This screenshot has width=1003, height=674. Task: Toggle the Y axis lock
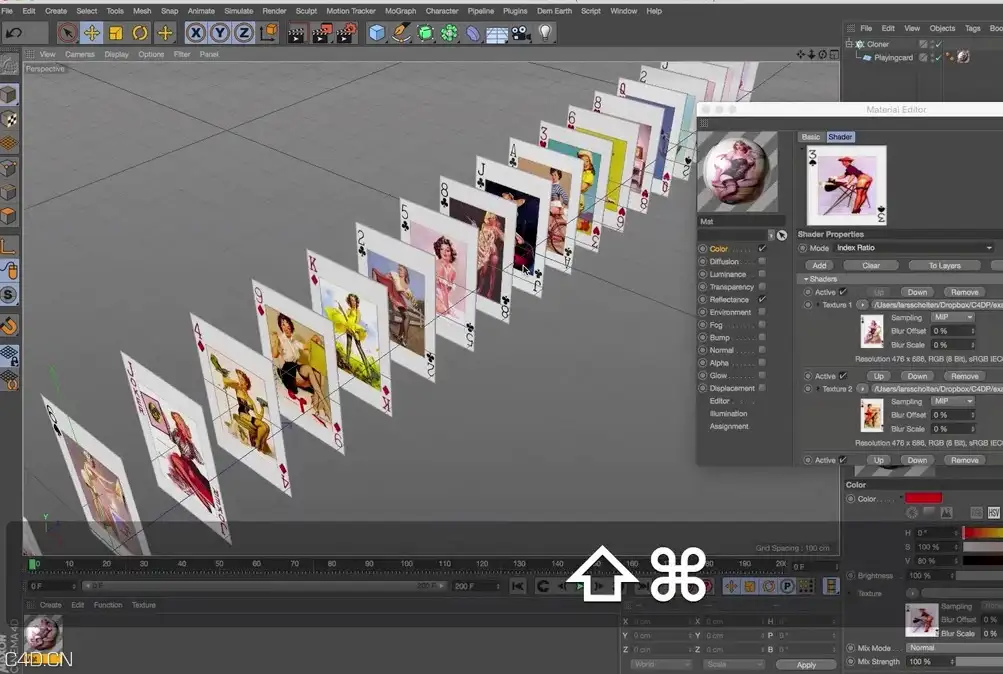tap(220, 33)
